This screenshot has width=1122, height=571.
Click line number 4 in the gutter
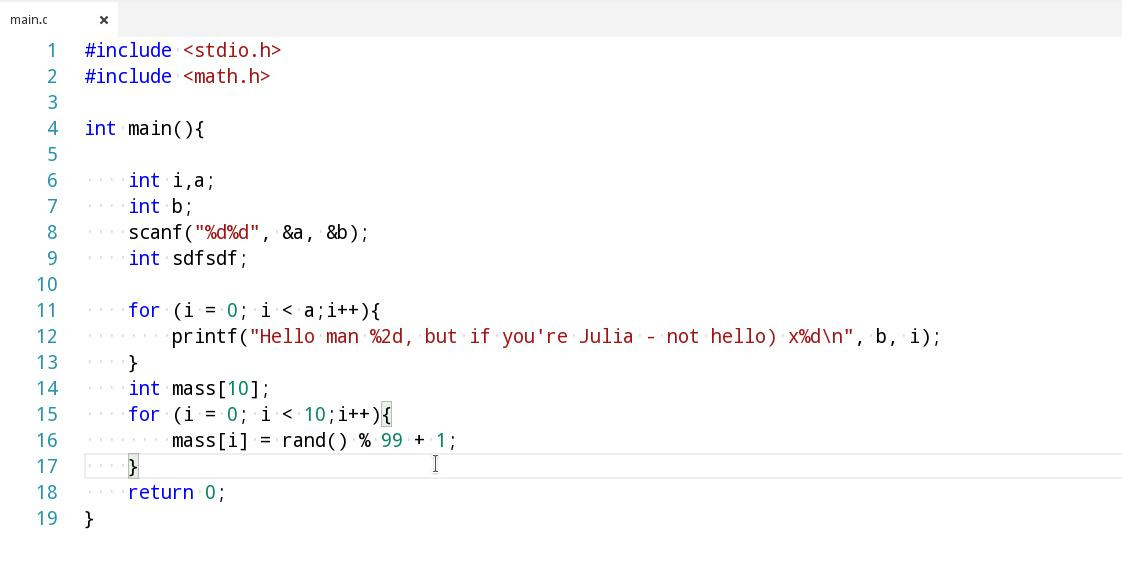(52, 128)
